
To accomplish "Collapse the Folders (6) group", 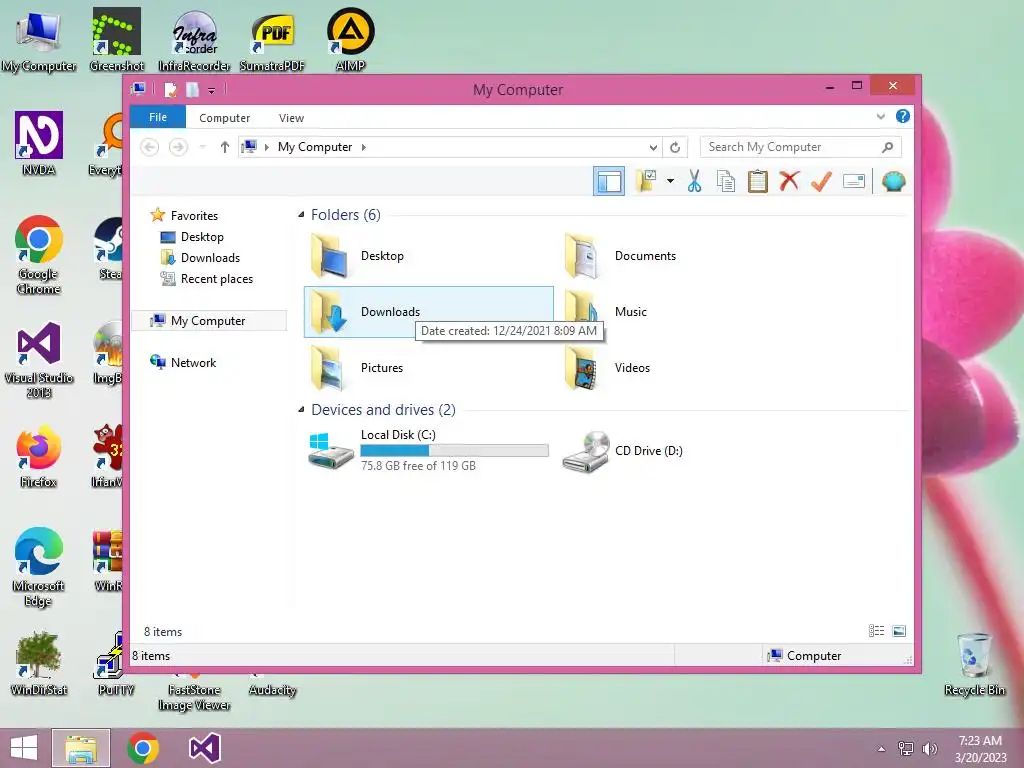I will pos(301,215).
